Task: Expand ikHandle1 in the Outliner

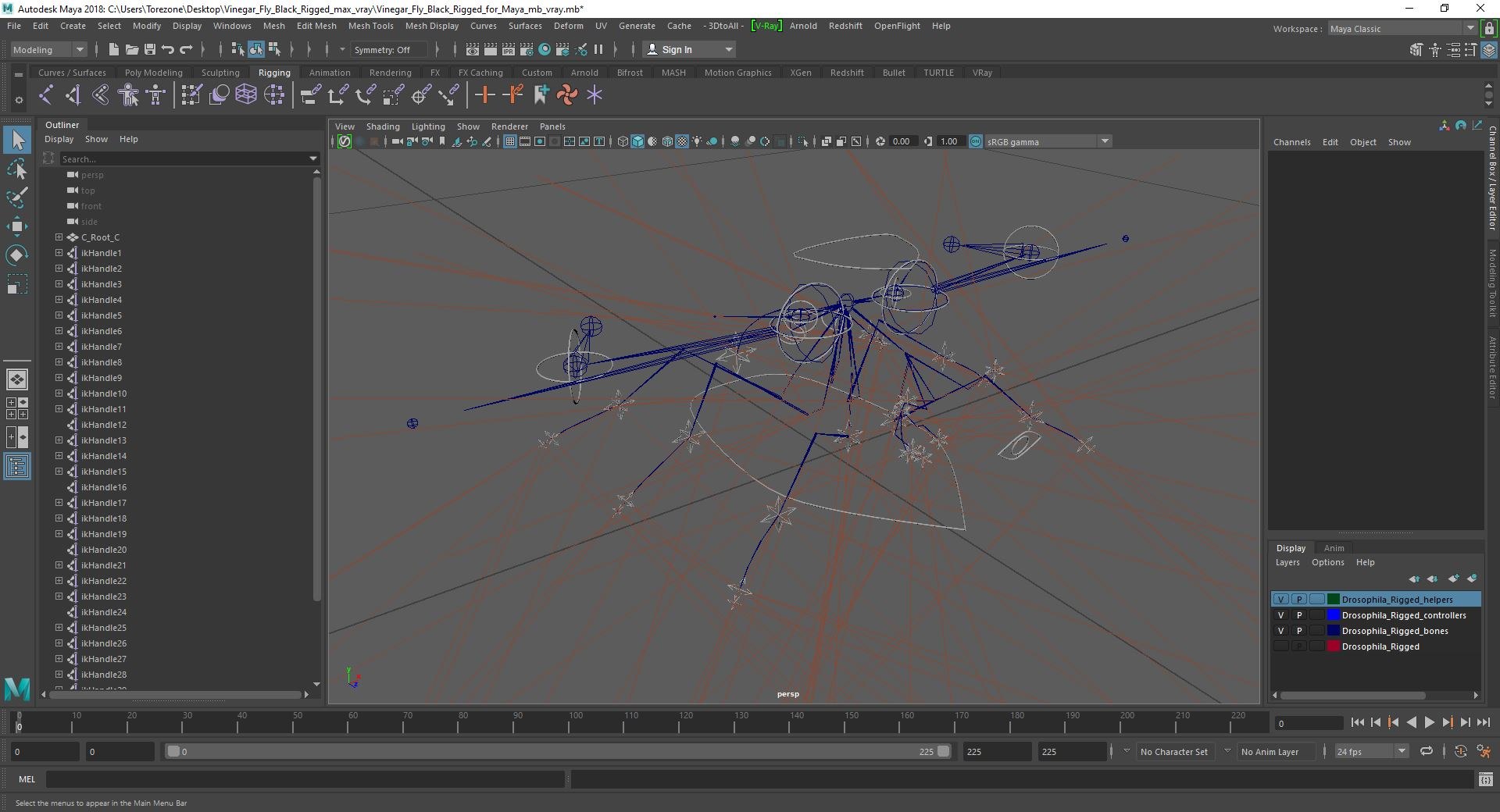Action: (x=59, y=253)
